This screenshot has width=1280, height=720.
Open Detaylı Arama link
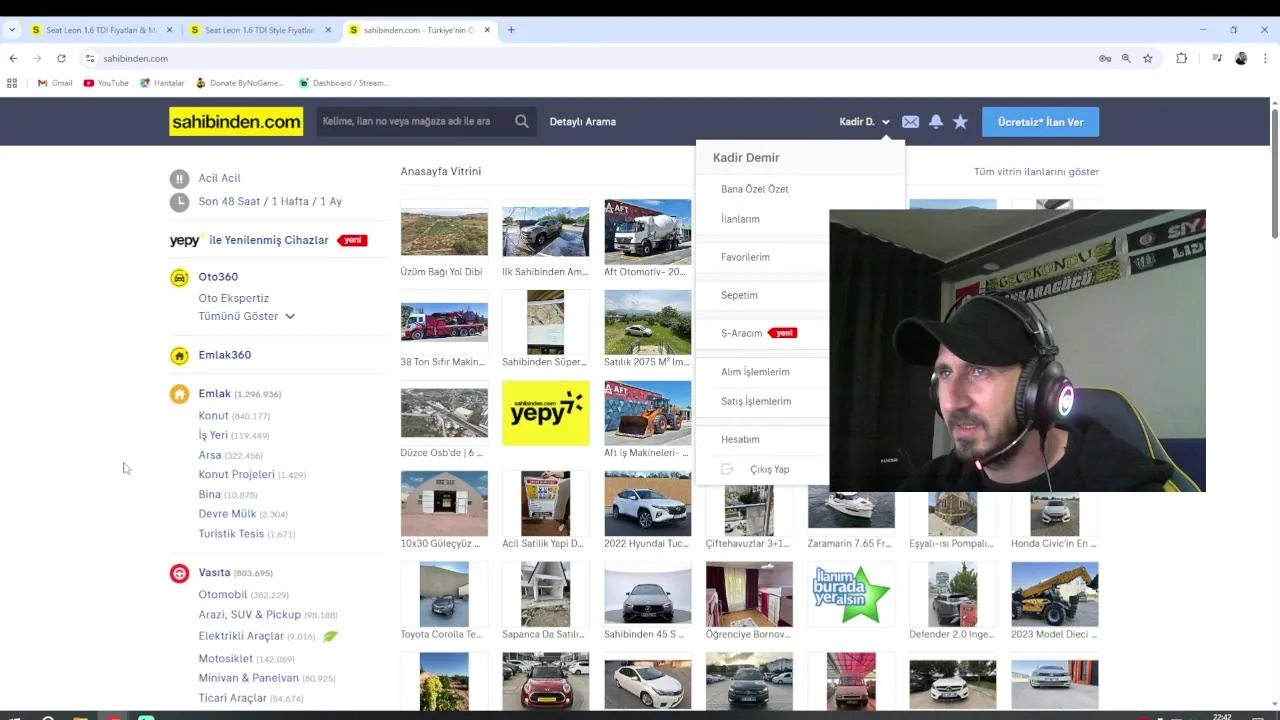[x=582, y=122]
